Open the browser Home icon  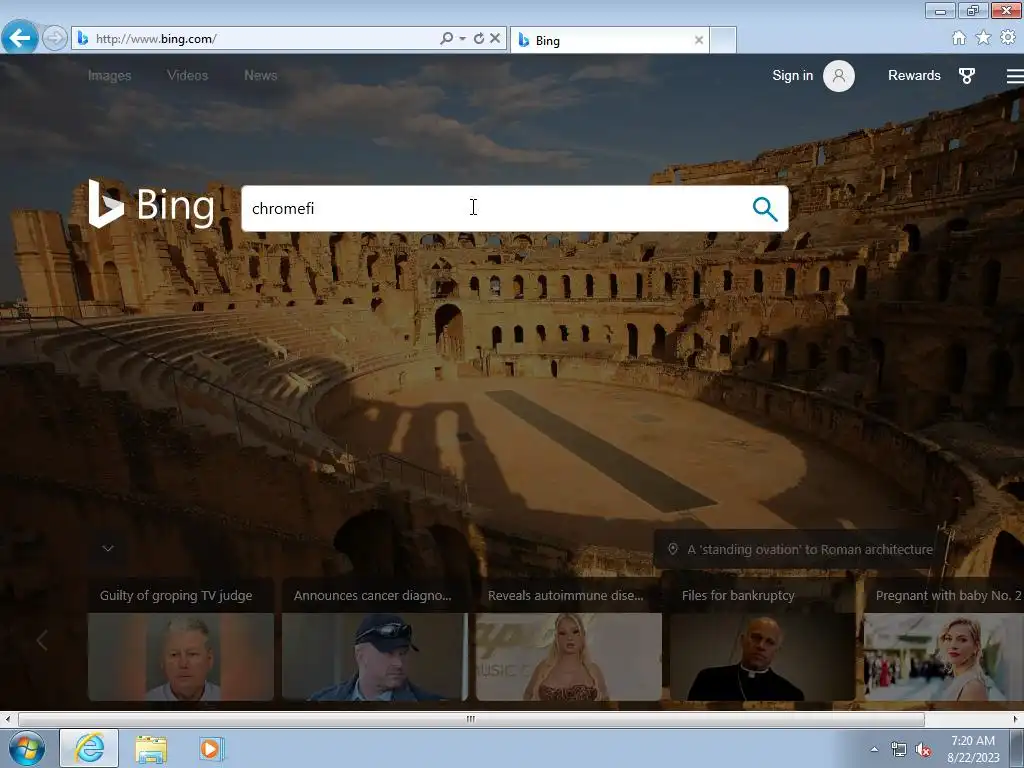(x=959, y=38)
